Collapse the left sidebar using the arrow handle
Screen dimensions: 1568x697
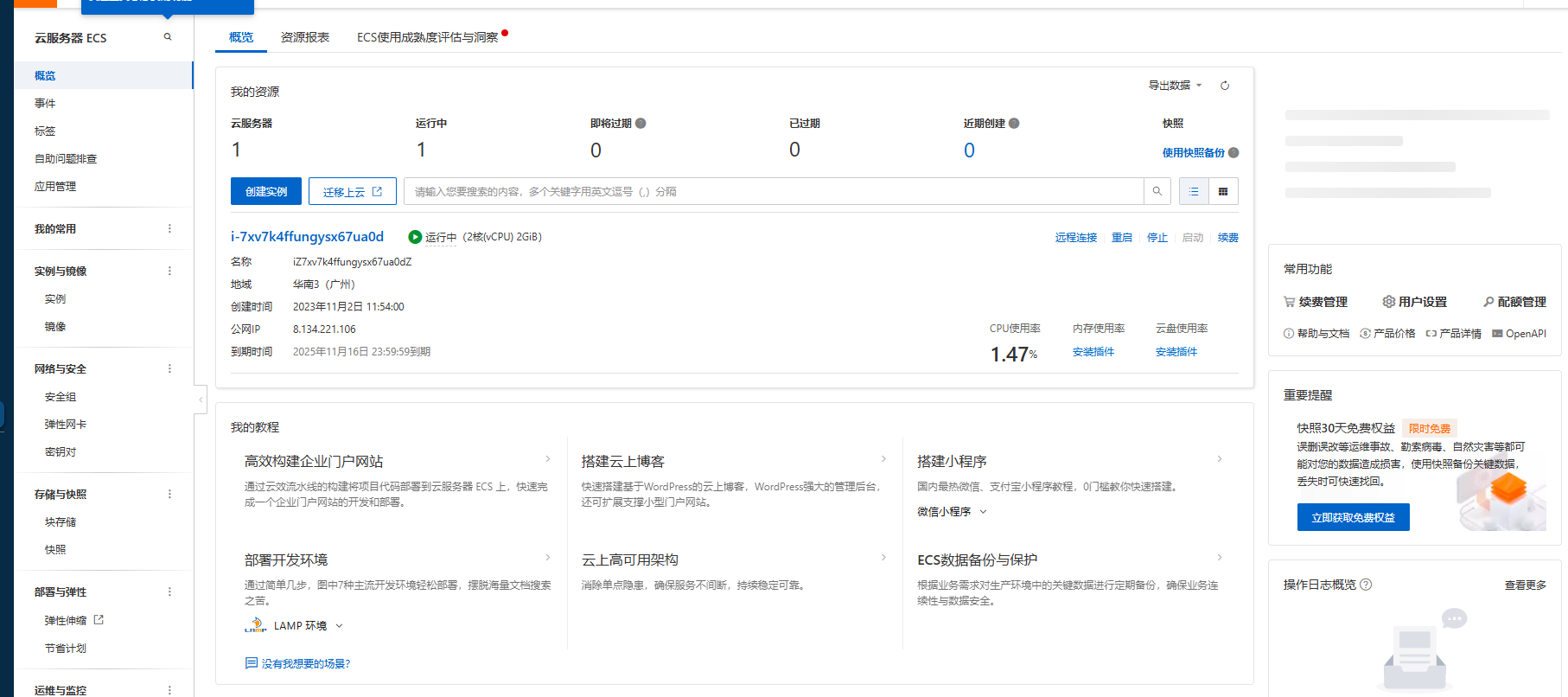201,400
